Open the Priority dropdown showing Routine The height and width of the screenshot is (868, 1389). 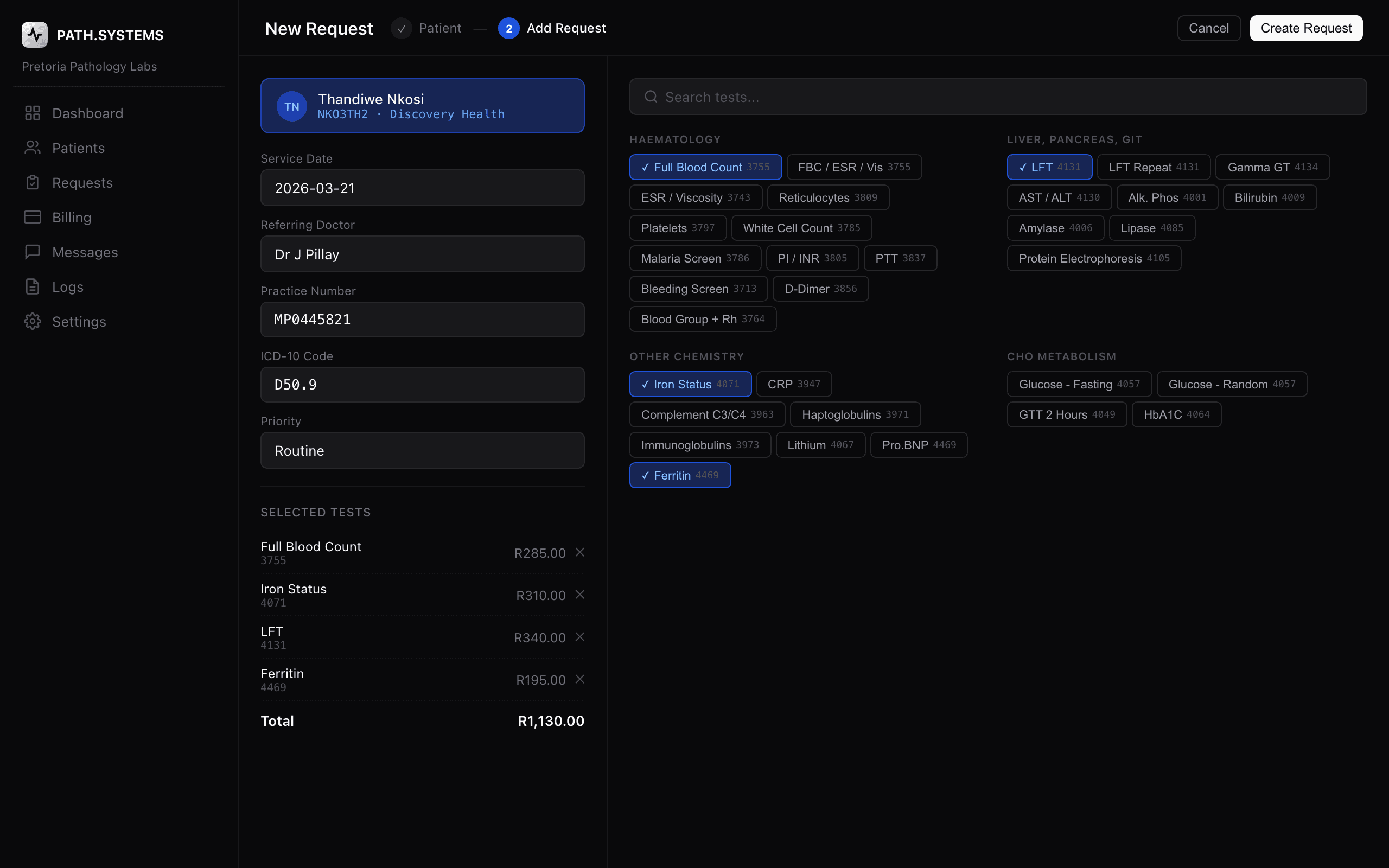(x=422, y=450)
